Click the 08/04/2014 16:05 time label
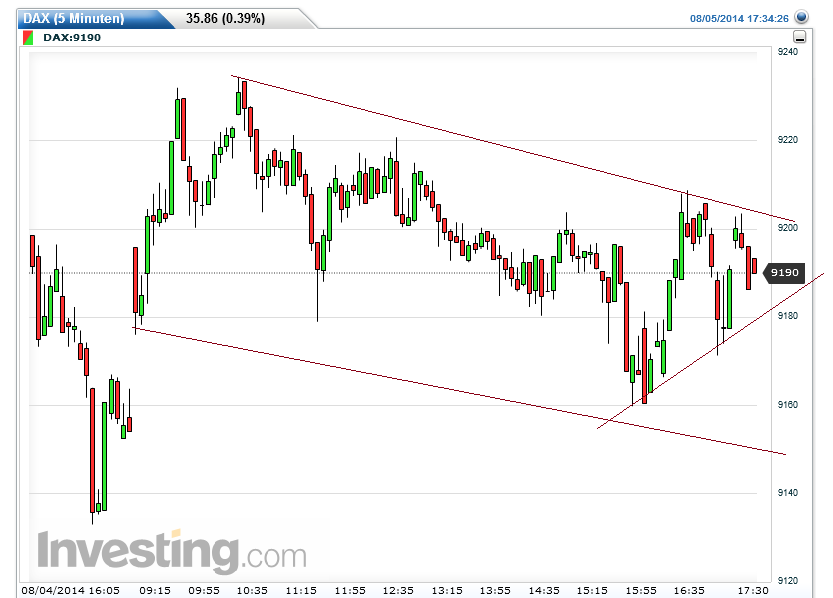 click(71, 591)
